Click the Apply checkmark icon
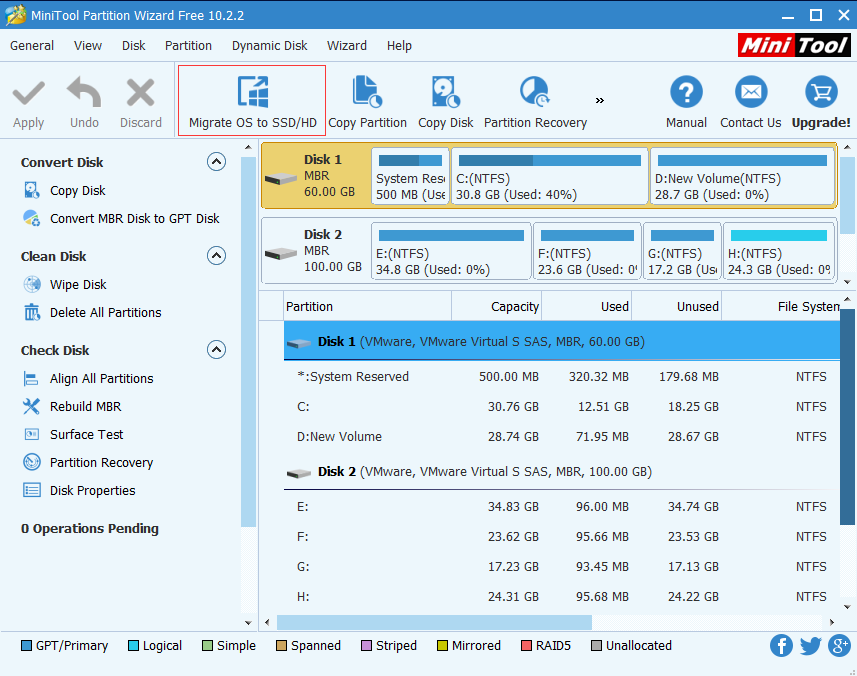 tap(28, 93)
